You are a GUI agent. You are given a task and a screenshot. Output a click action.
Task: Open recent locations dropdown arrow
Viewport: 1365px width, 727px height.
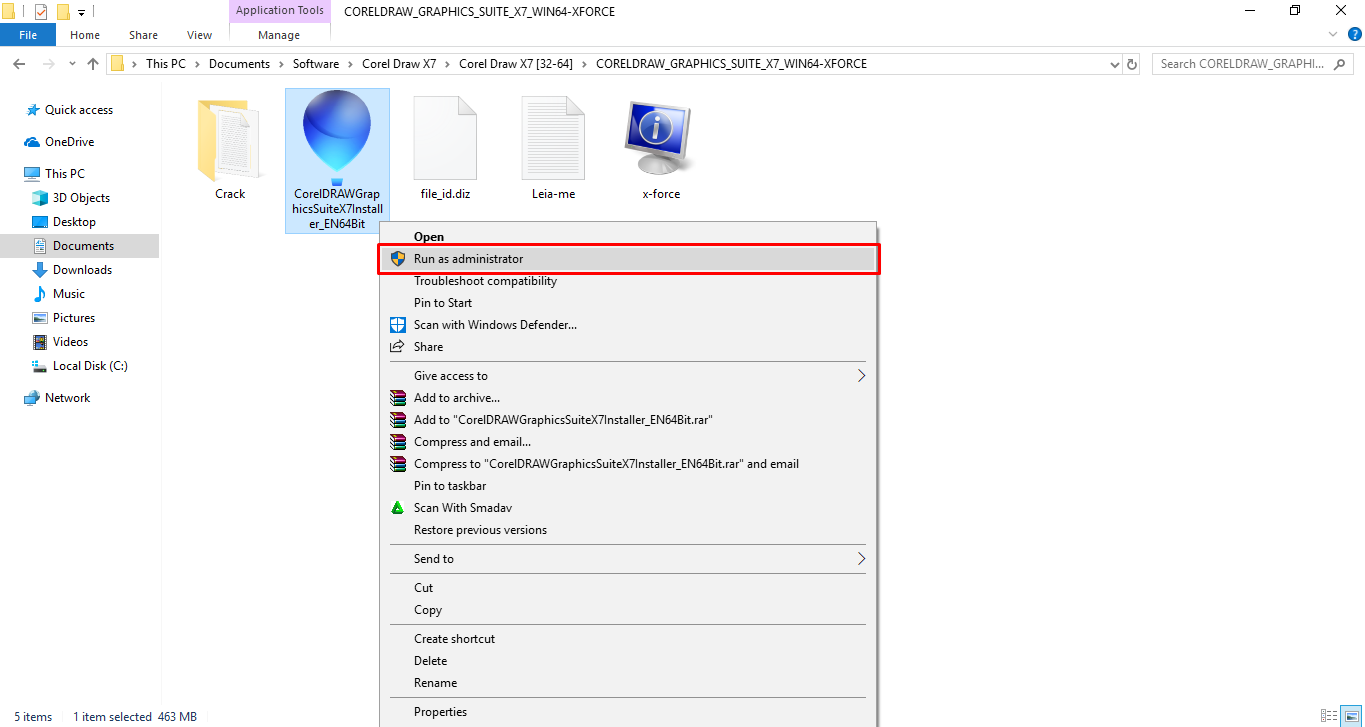72,64
